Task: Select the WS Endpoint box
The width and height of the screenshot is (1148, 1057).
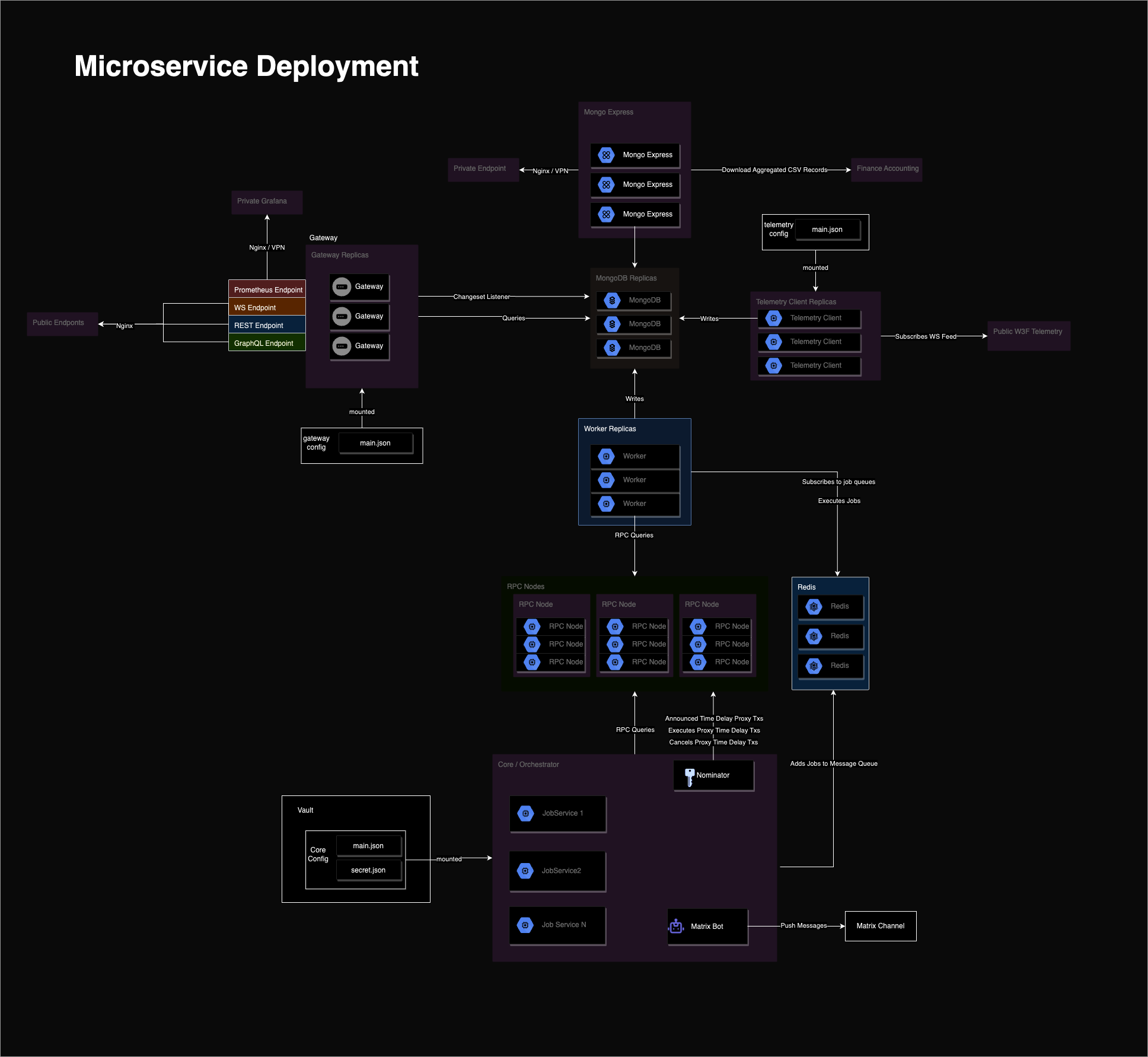Action: [x=267, y=307]
